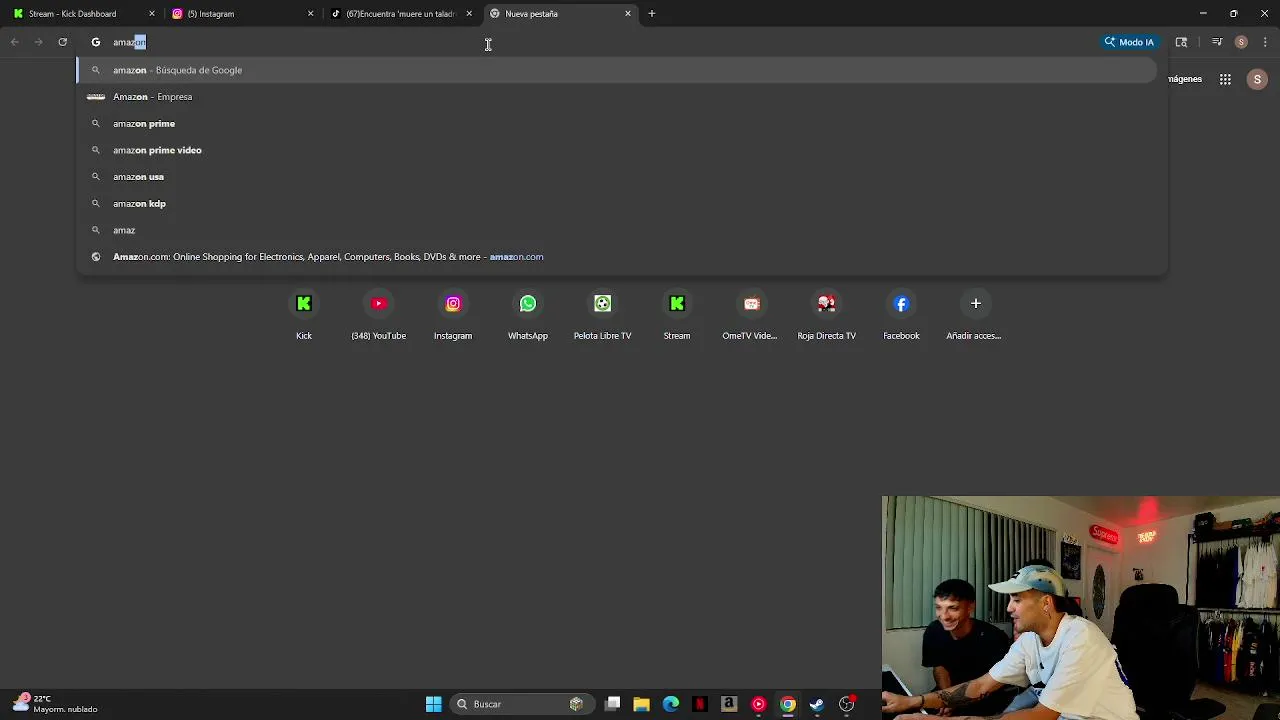Open the Stream shortcut tile
This screenshot has height=720, width=1280.
(x=677, y=315)
